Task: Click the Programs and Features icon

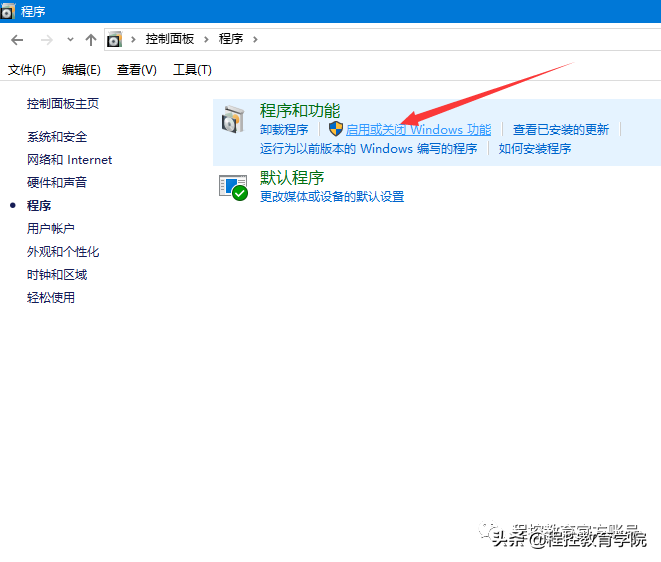Action: point(233,121)
